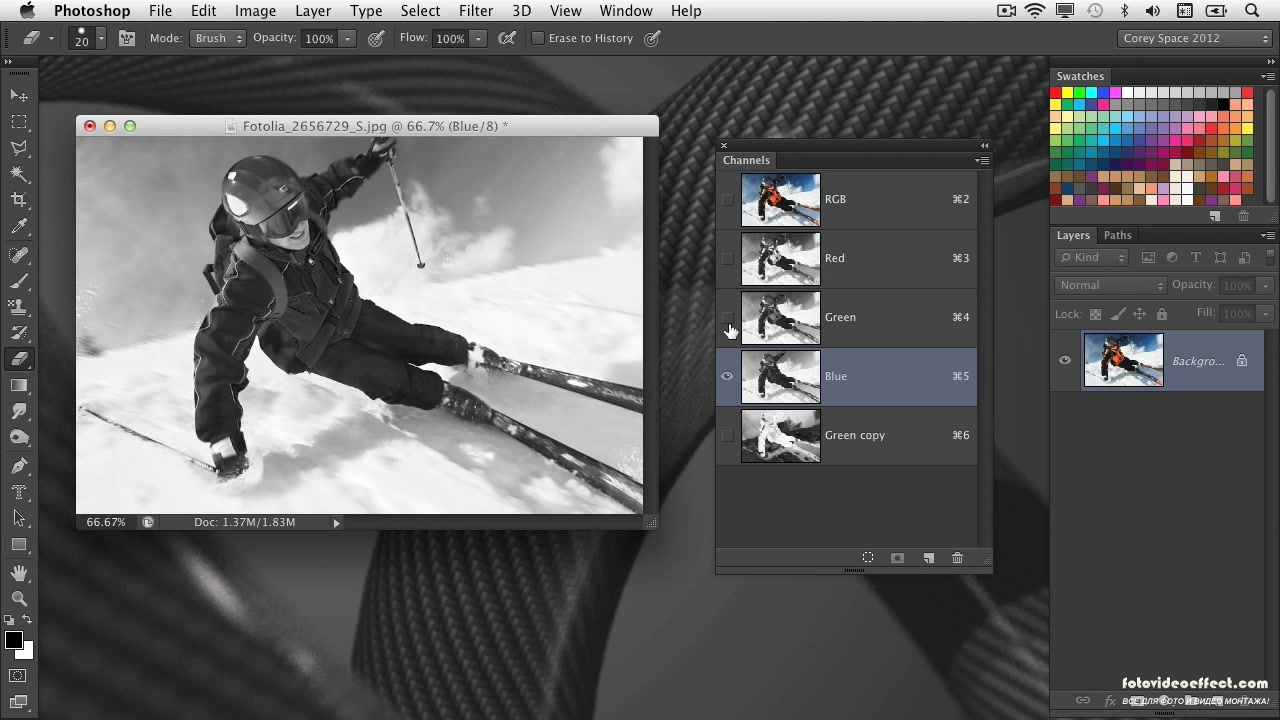This screenshot has width=1280, height=720.
Task: Open the Flow slider dropdown arrow
Action: tap(478, 38)
